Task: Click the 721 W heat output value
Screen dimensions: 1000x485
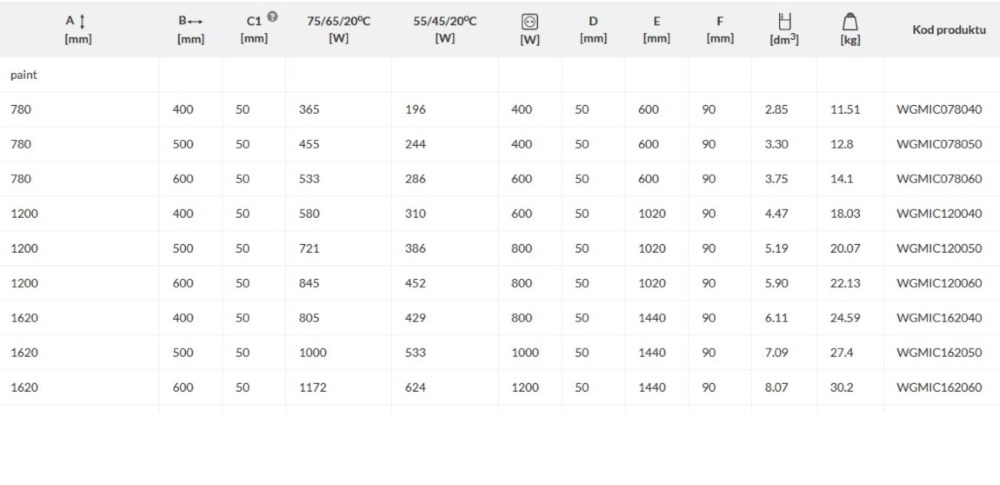Action: (309, 248)
